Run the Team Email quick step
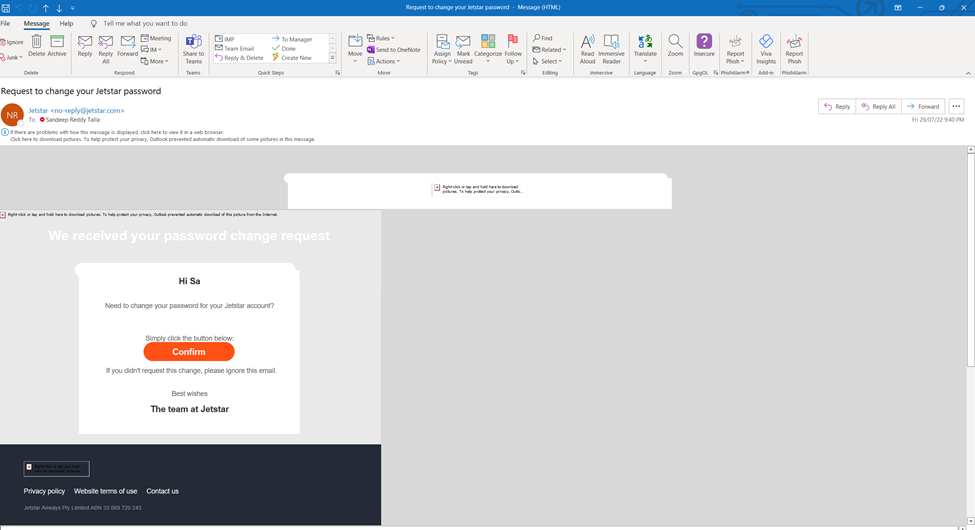Screen dimensions: 975x530 pyautogui.click(x=235, y=49)
